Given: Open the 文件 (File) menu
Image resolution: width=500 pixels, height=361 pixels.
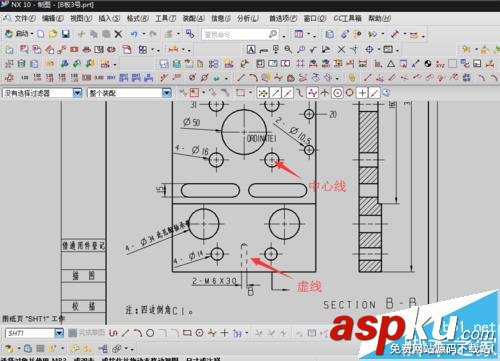Looking at the screenshot, I should [25, 18].
